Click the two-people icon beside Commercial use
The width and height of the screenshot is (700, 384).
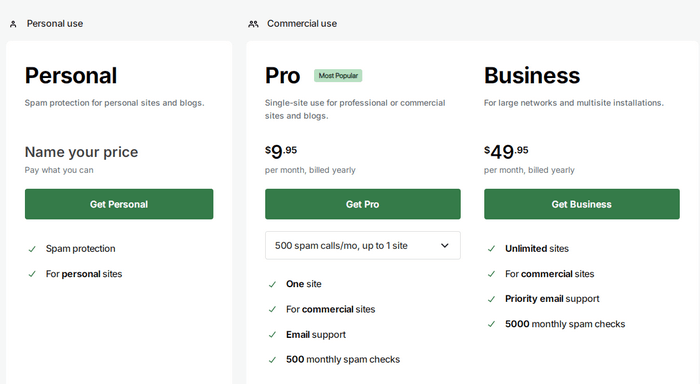coord(253,24)
